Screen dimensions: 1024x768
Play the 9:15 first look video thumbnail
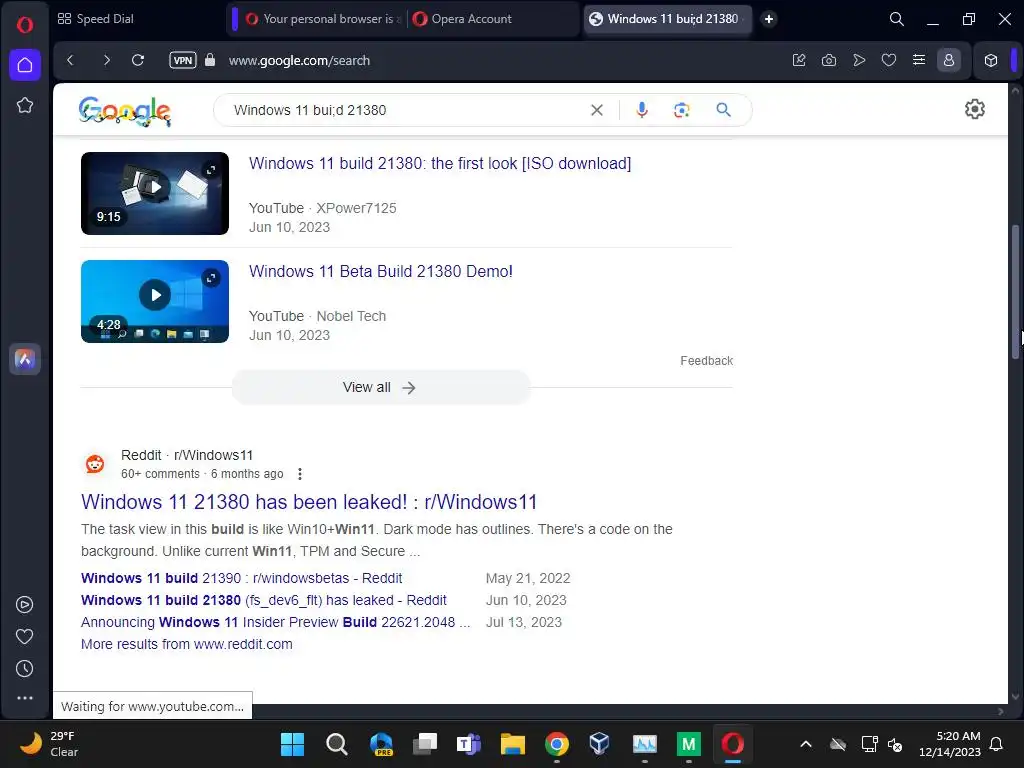[155, 193]
